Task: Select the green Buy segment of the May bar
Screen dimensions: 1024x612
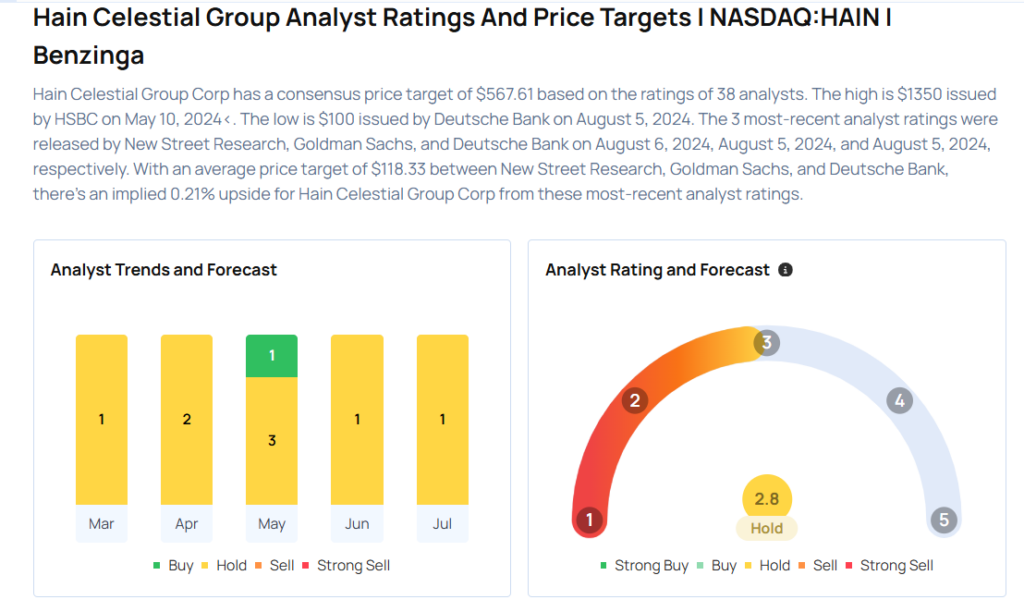Action: coord(272,356)
